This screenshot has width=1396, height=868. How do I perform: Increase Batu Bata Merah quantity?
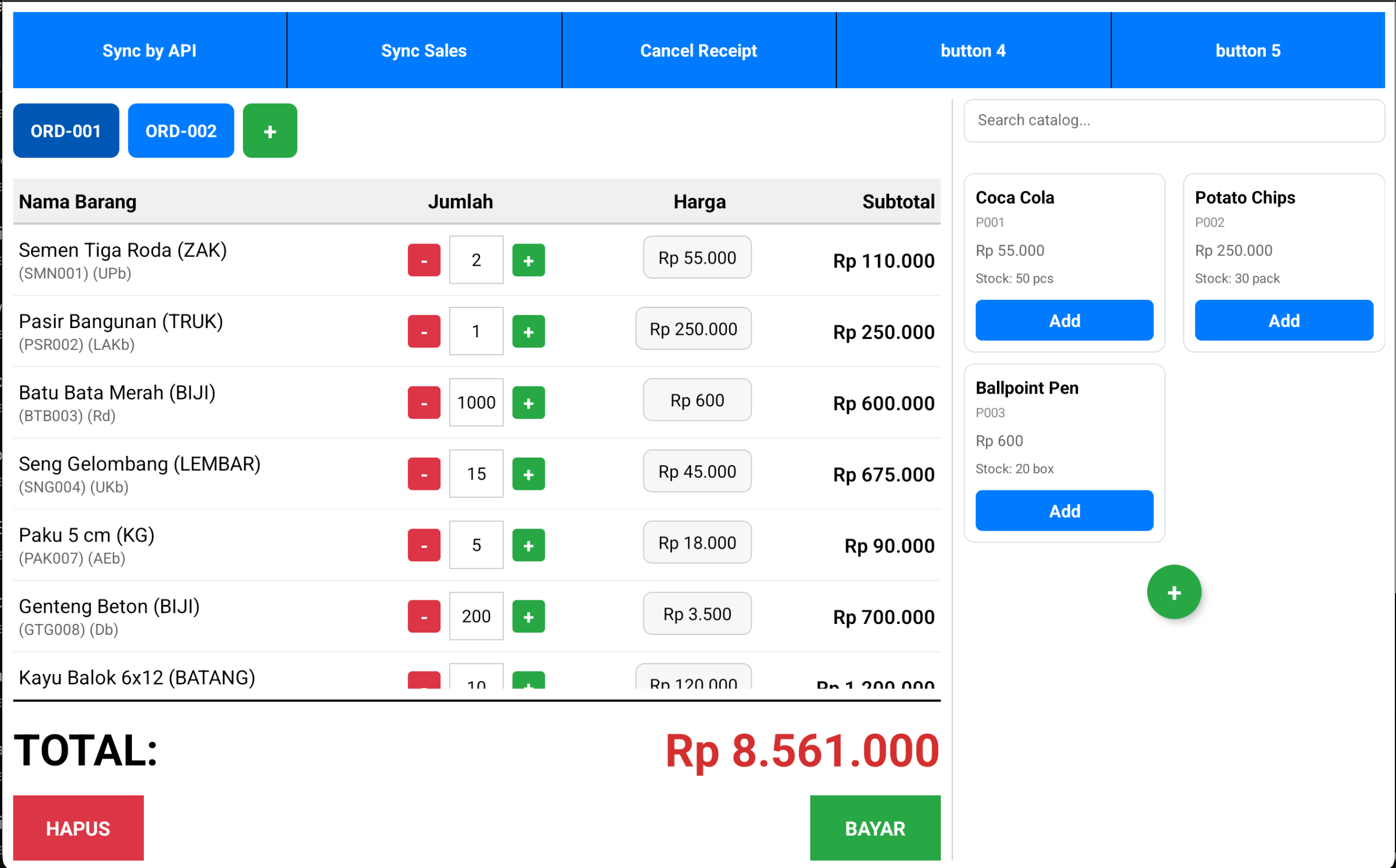tap(528, 402)
